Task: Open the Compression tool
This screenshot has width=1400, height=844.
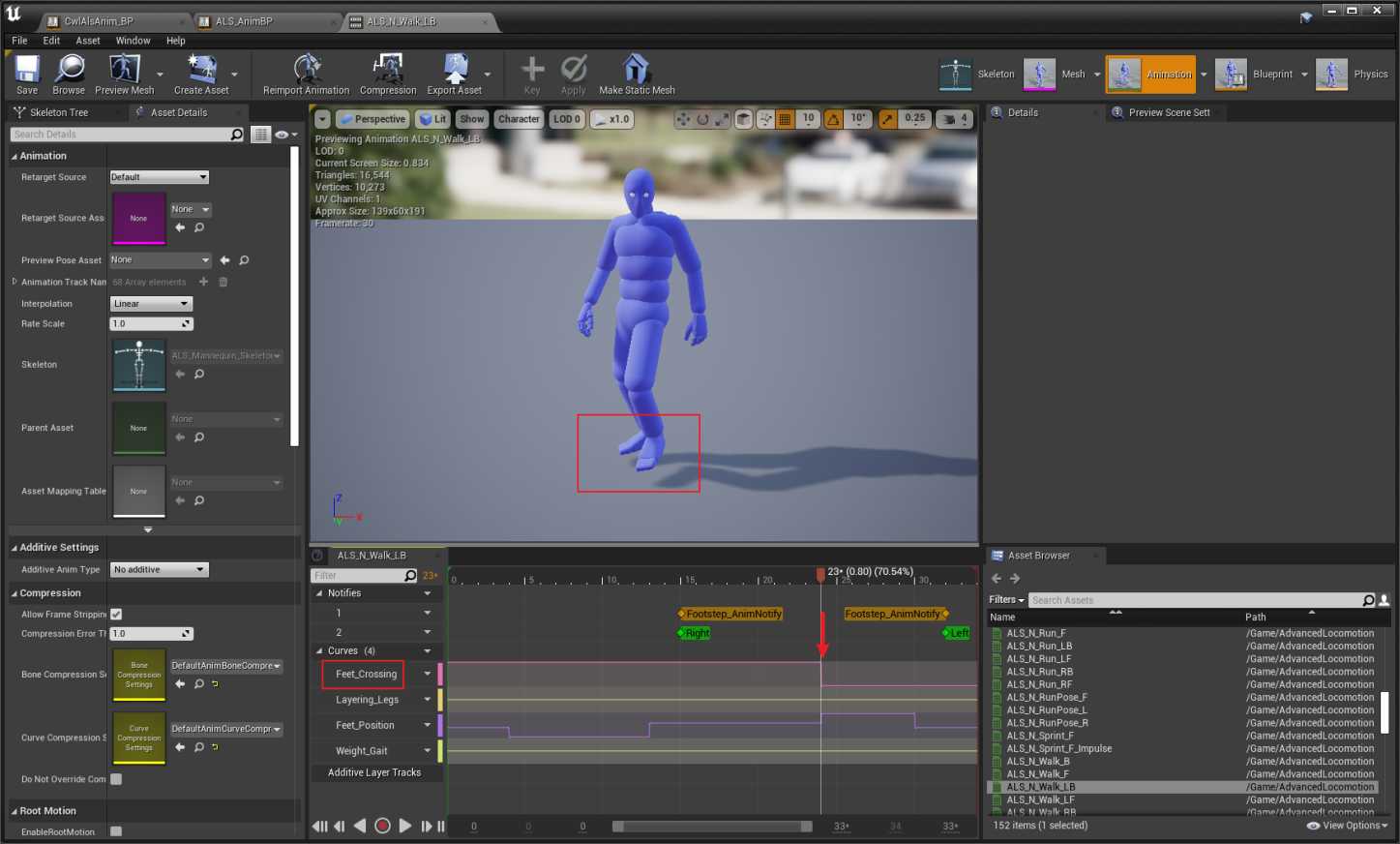Action: coord(388,75)
